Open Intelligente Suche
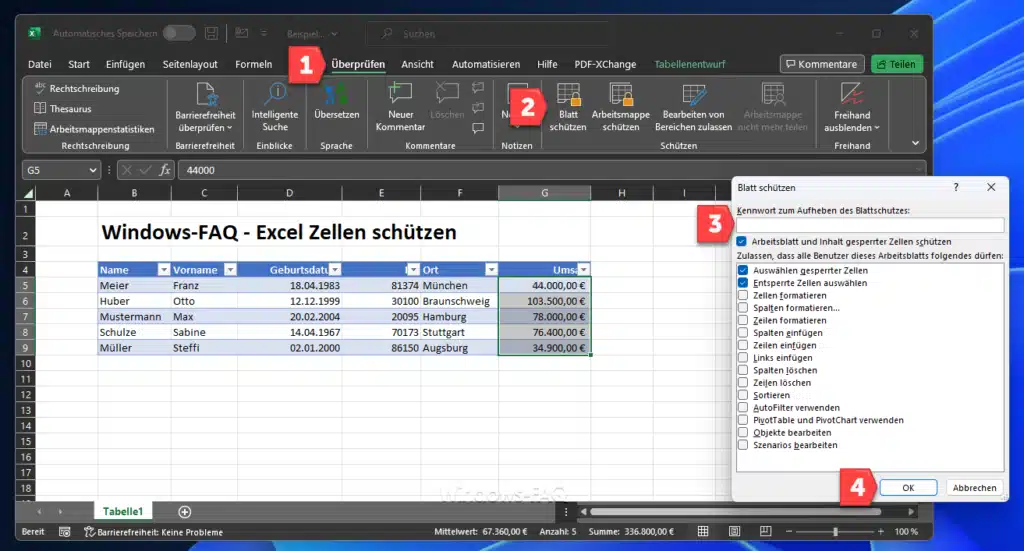 275,108
